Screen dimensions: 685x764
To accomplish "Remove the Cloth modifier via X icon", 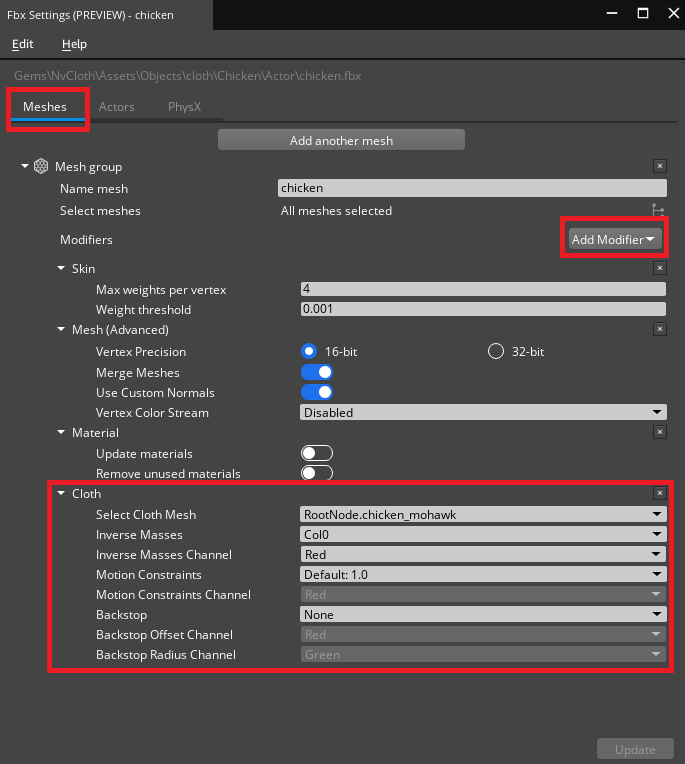I will (659, 493).
